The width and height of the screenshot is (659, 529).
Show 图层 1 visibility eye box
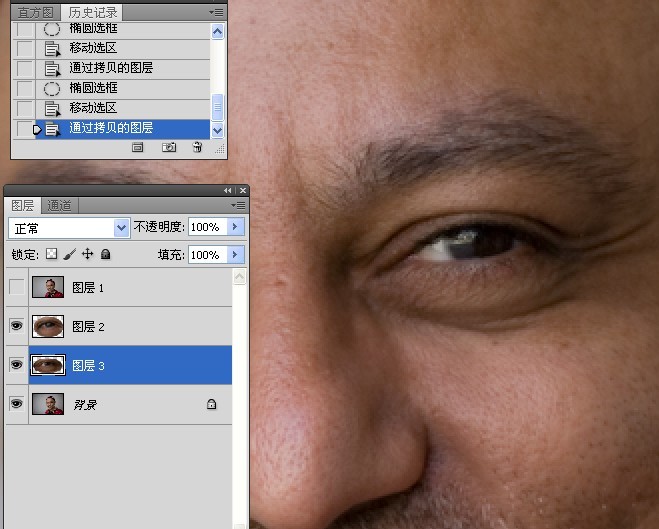point(17,287)
